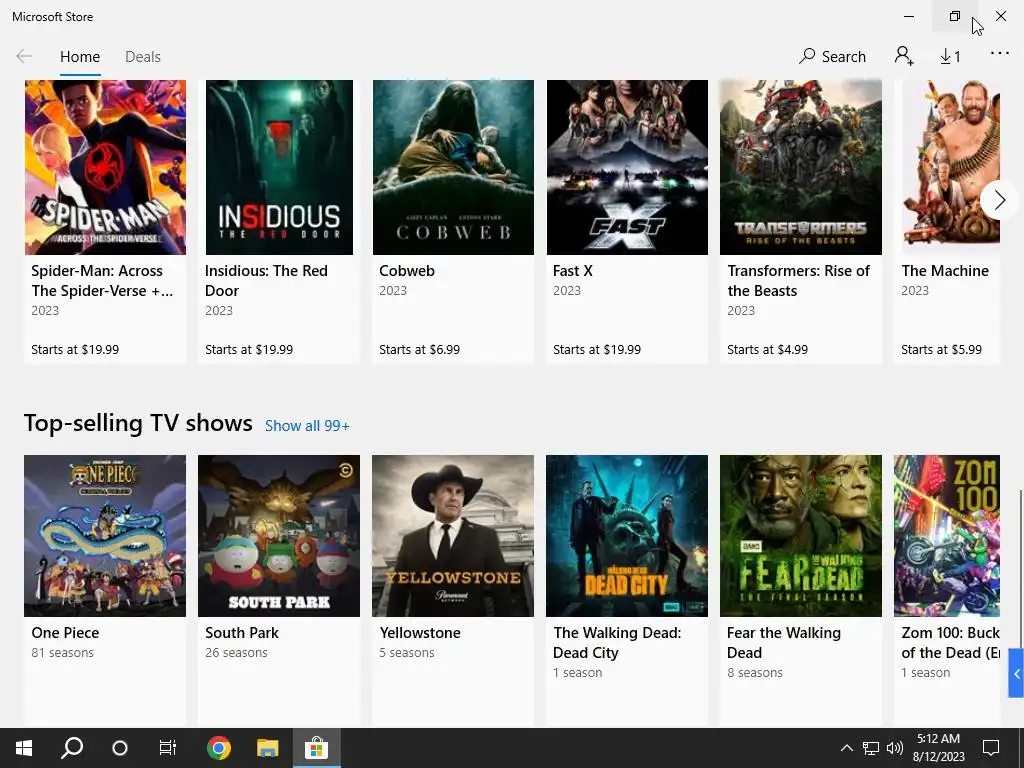Open network status tray icon

pyautogui.click(x=871, y=748)
